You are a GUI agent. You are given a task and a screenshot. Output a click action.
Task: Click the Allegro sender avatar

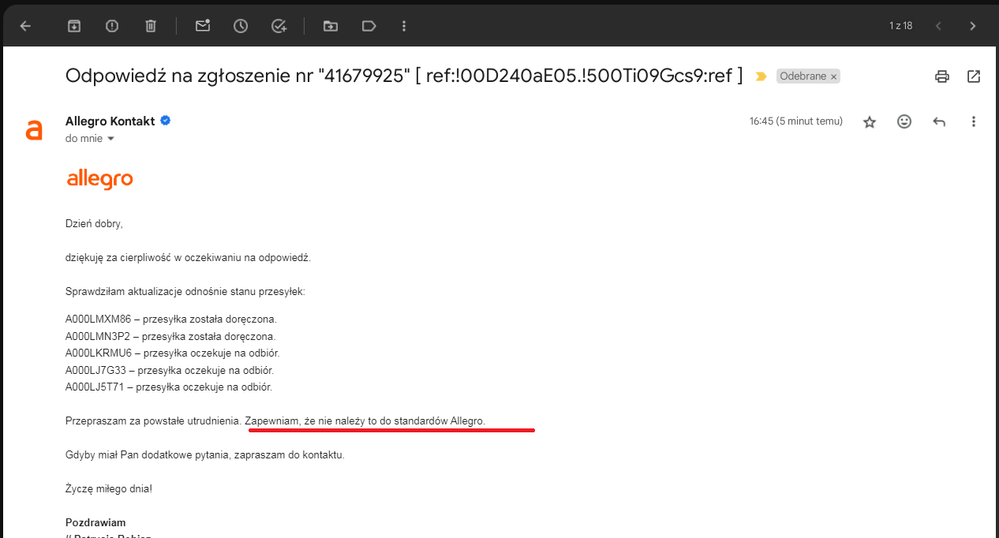(x=34, y=130)
